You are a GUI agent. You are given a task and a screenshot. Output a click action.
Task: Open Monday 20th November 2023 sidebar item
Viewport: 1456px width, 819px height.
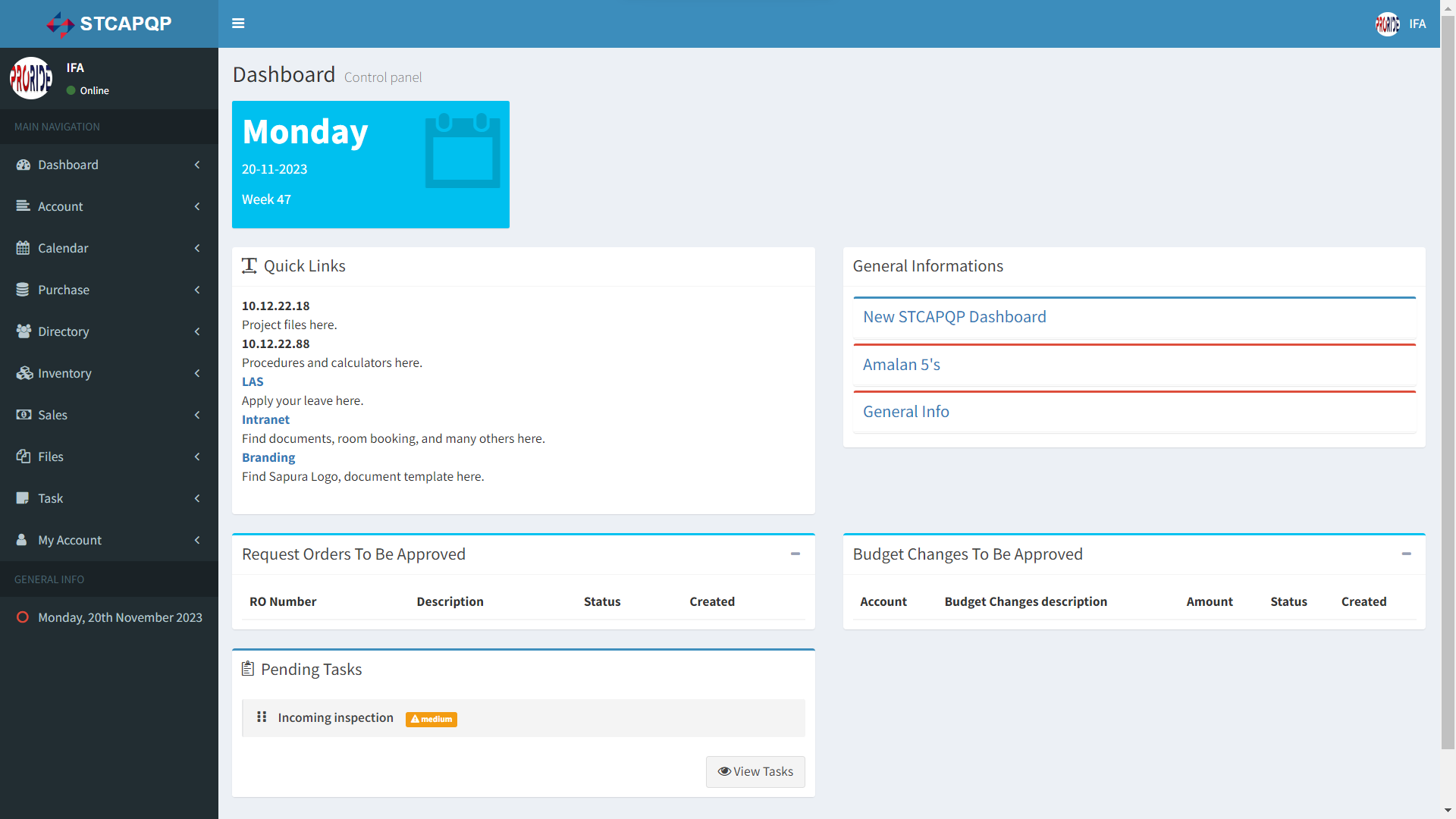click(120, 617)
